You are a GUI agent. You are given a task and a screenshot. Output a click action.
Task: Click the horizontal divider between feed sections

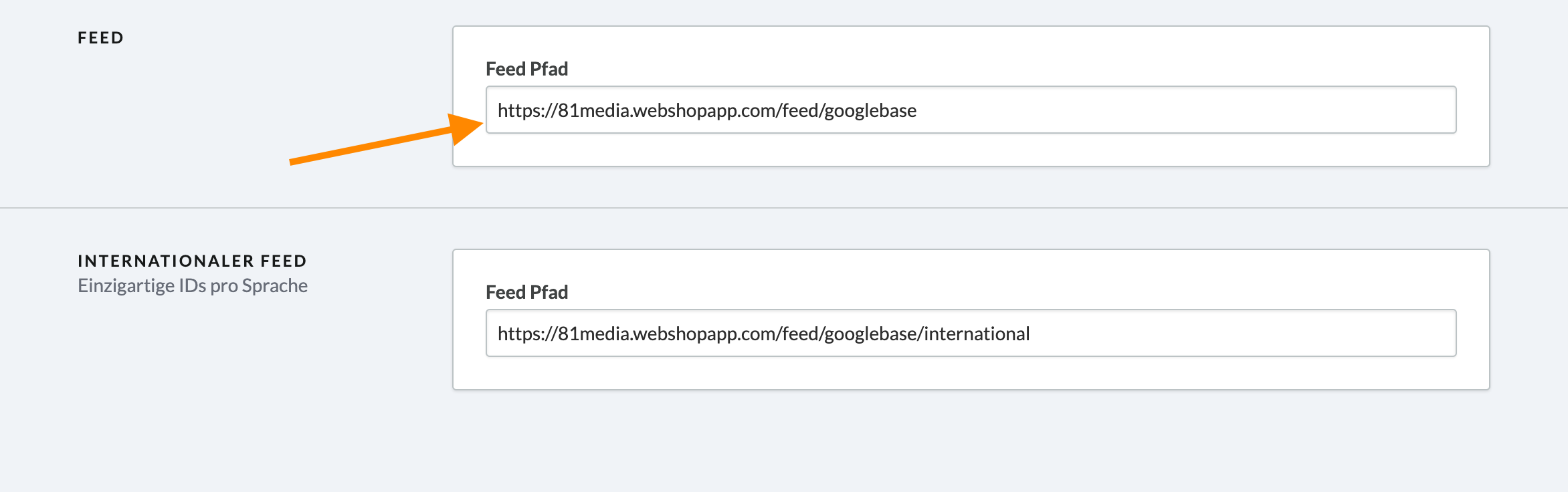click(x=784, y=208)
